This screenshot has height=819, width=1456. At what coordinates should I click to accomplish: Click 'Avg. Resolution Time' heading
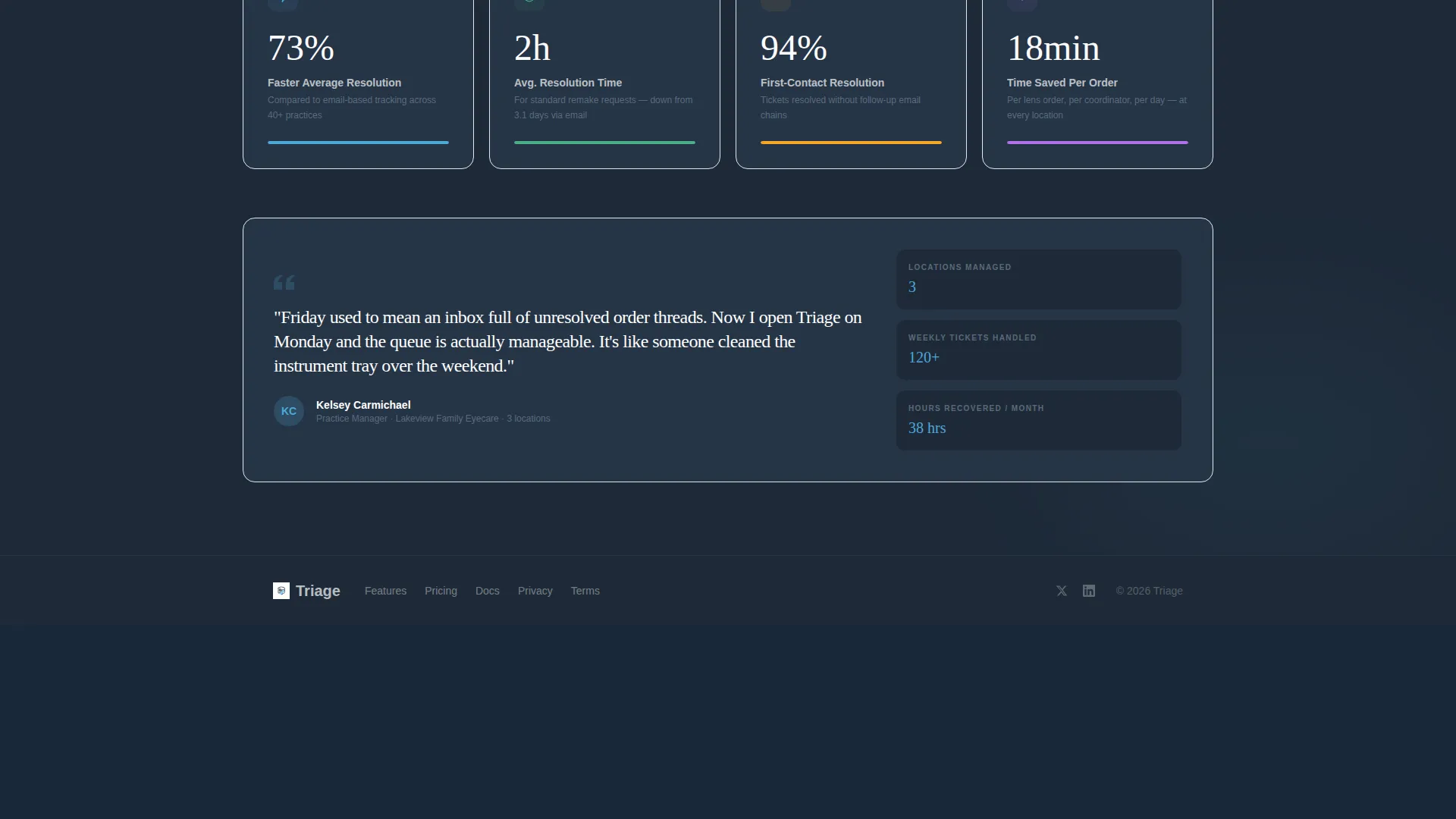click(x=568, y=83)
